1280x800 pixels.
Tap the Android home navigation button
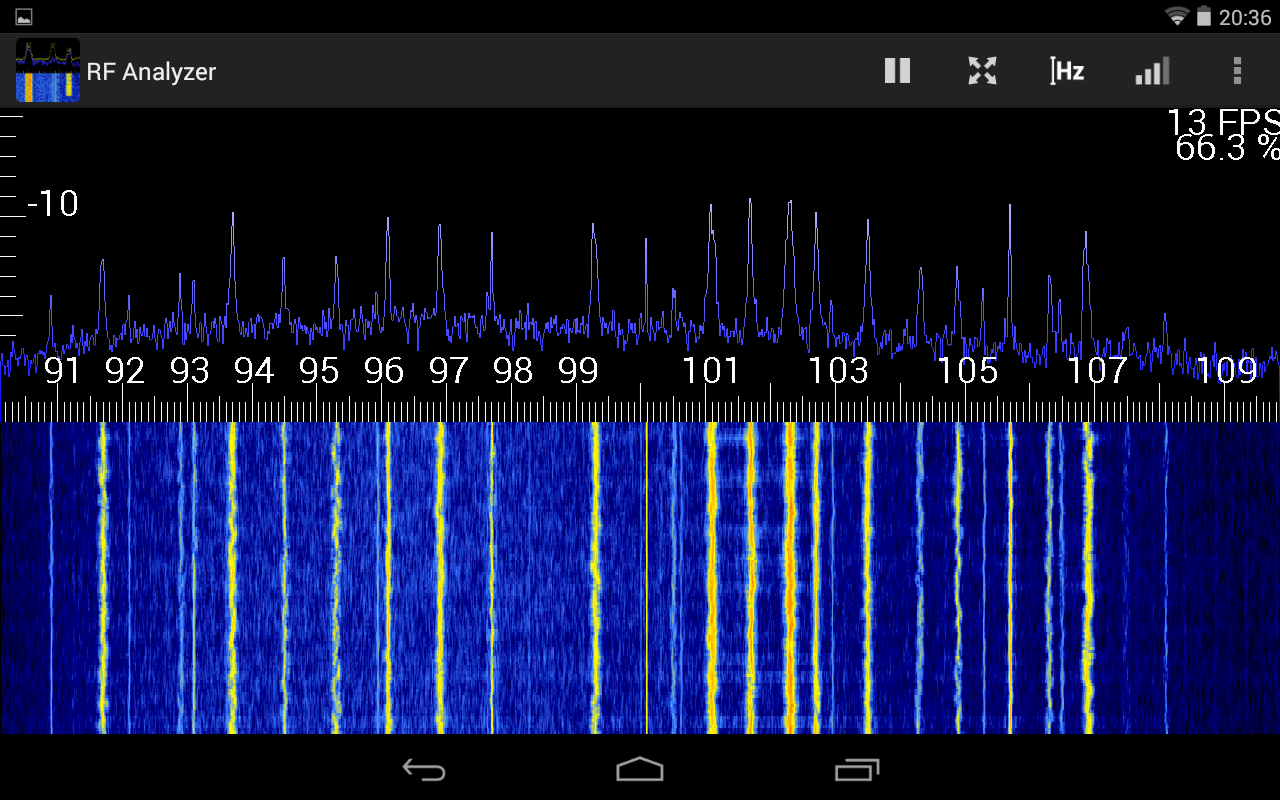pos(640,769)
